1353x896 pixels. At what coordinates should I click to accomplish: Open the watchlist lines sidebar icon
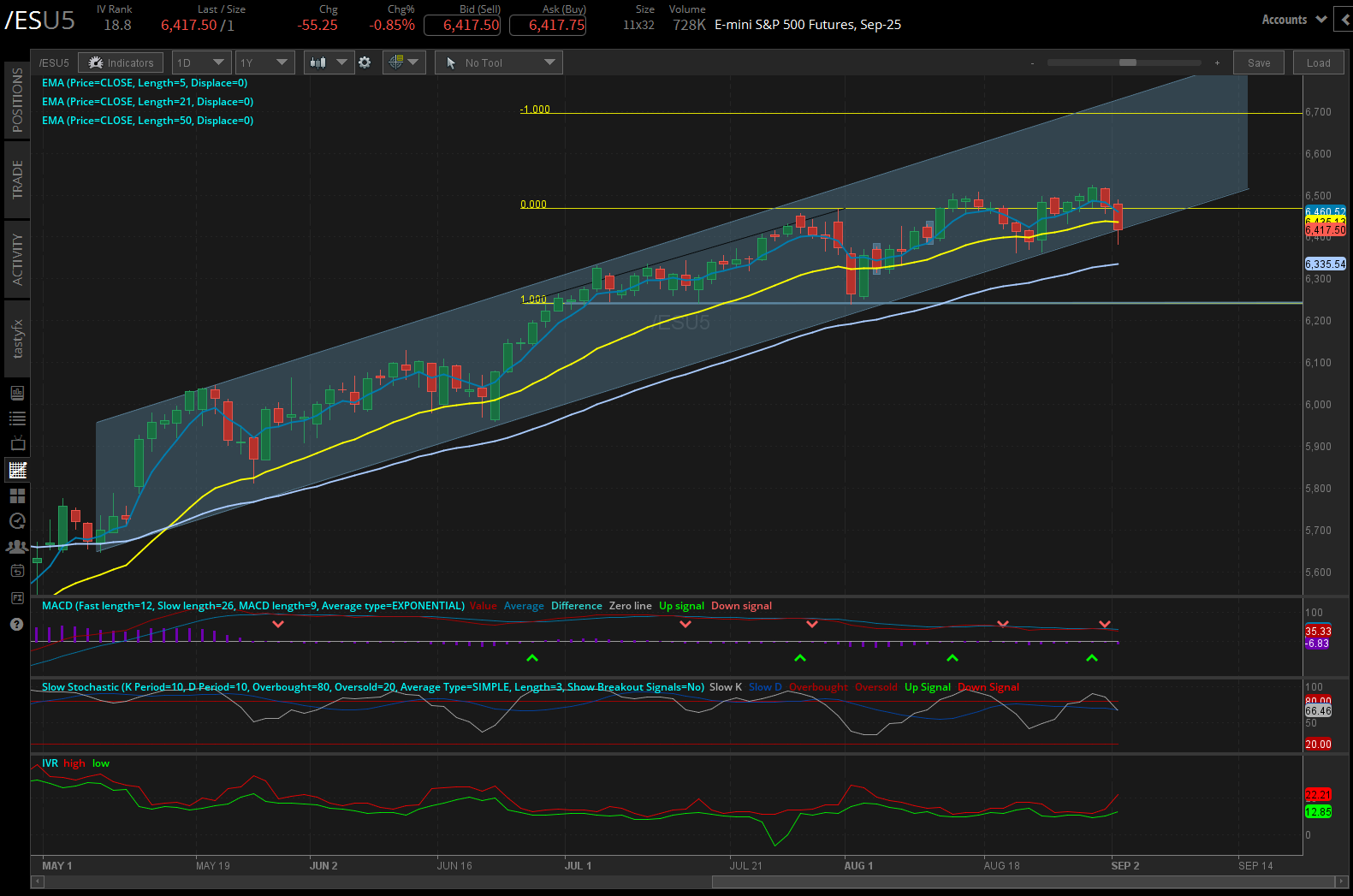coord(17,418)
